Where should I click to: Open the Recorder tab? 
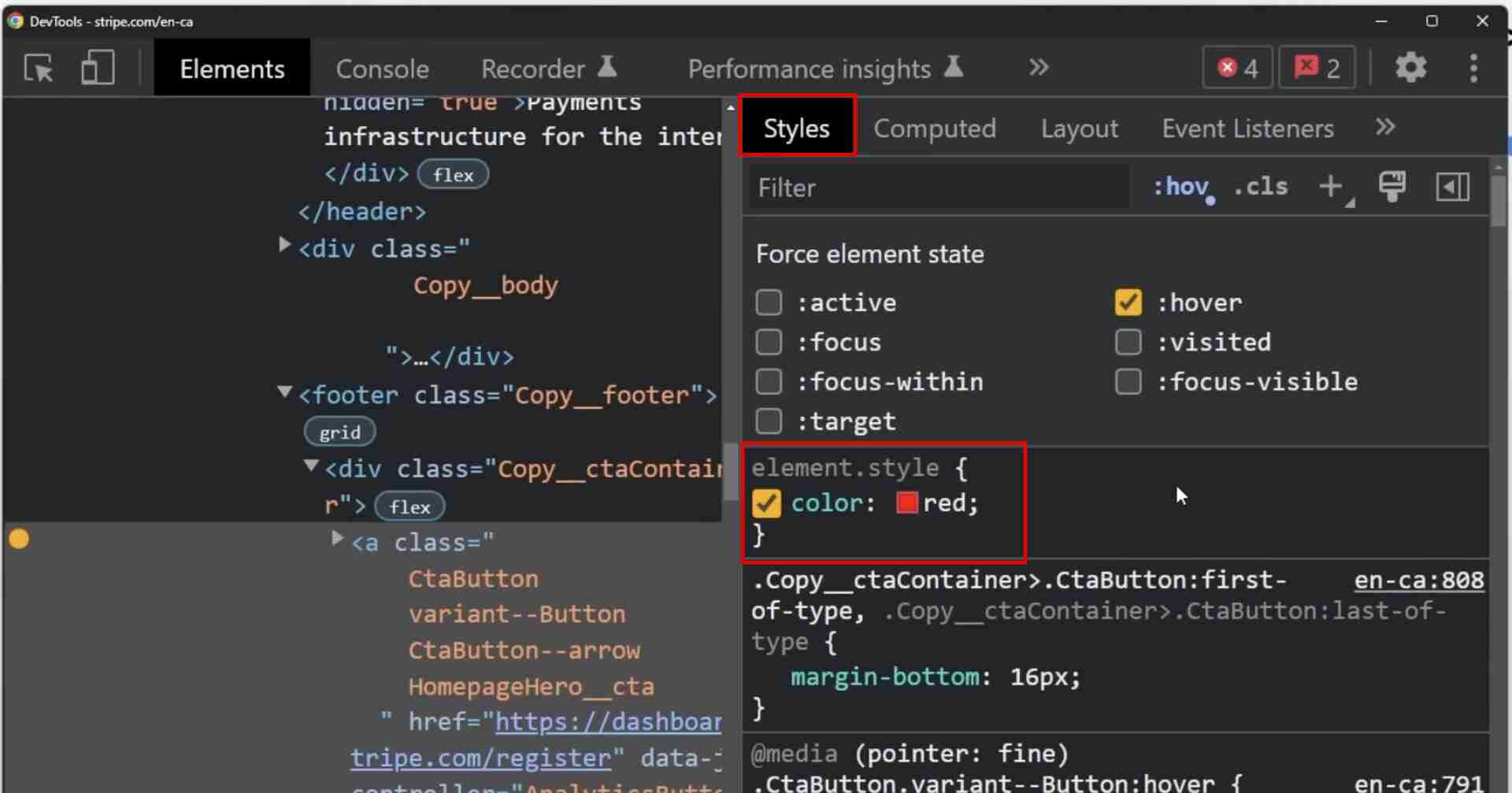(549, 69)
